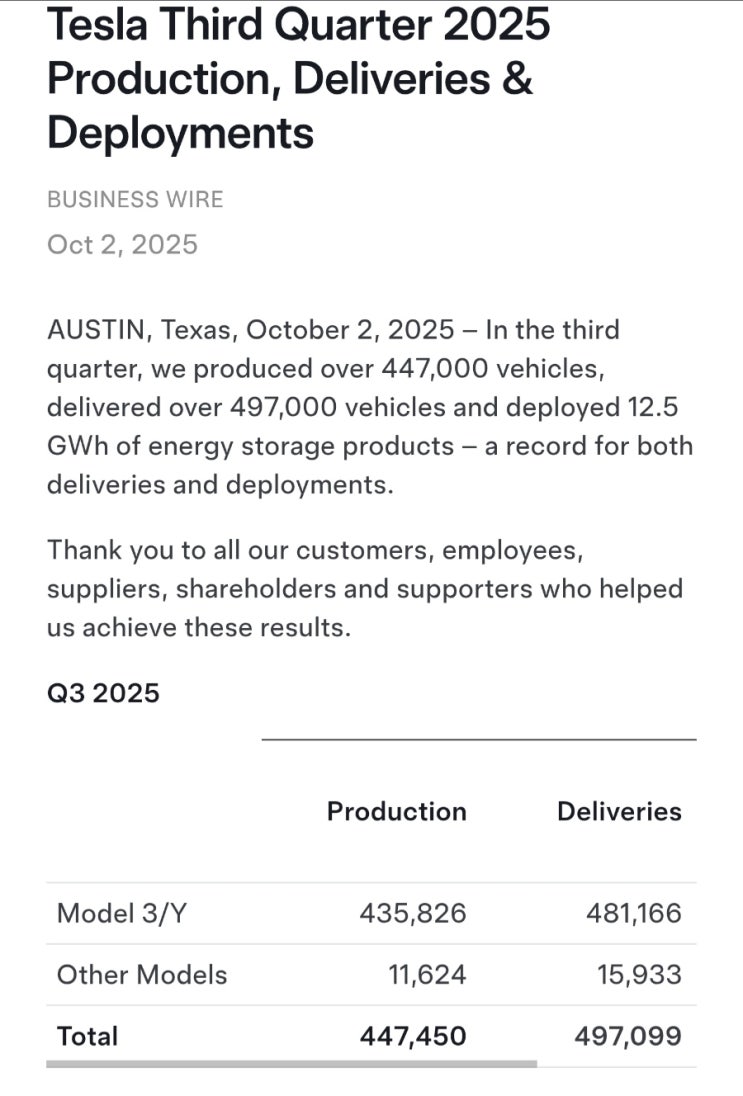The image size is (743, 1096).
Task: Click the total production value 447,450
Action: pyautogui.click(x=413, y=1036)
